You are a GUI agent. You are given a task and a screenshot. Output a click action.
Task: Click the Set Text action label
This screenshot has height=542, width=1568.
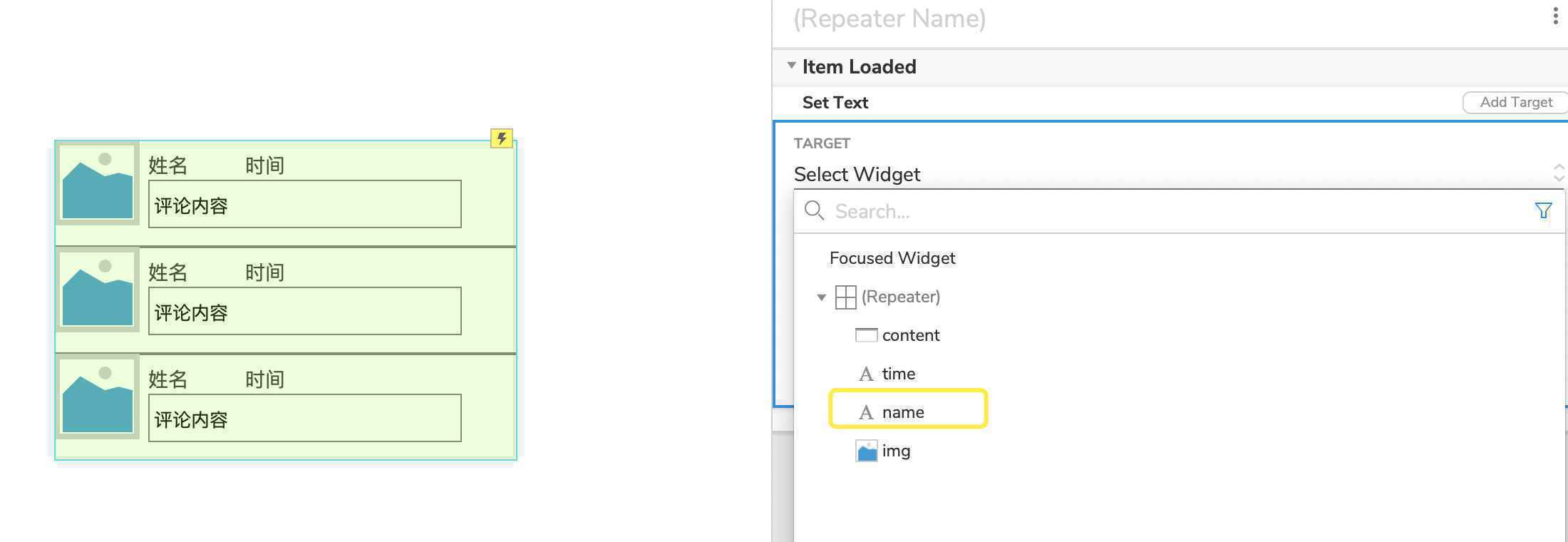[835, 103]
